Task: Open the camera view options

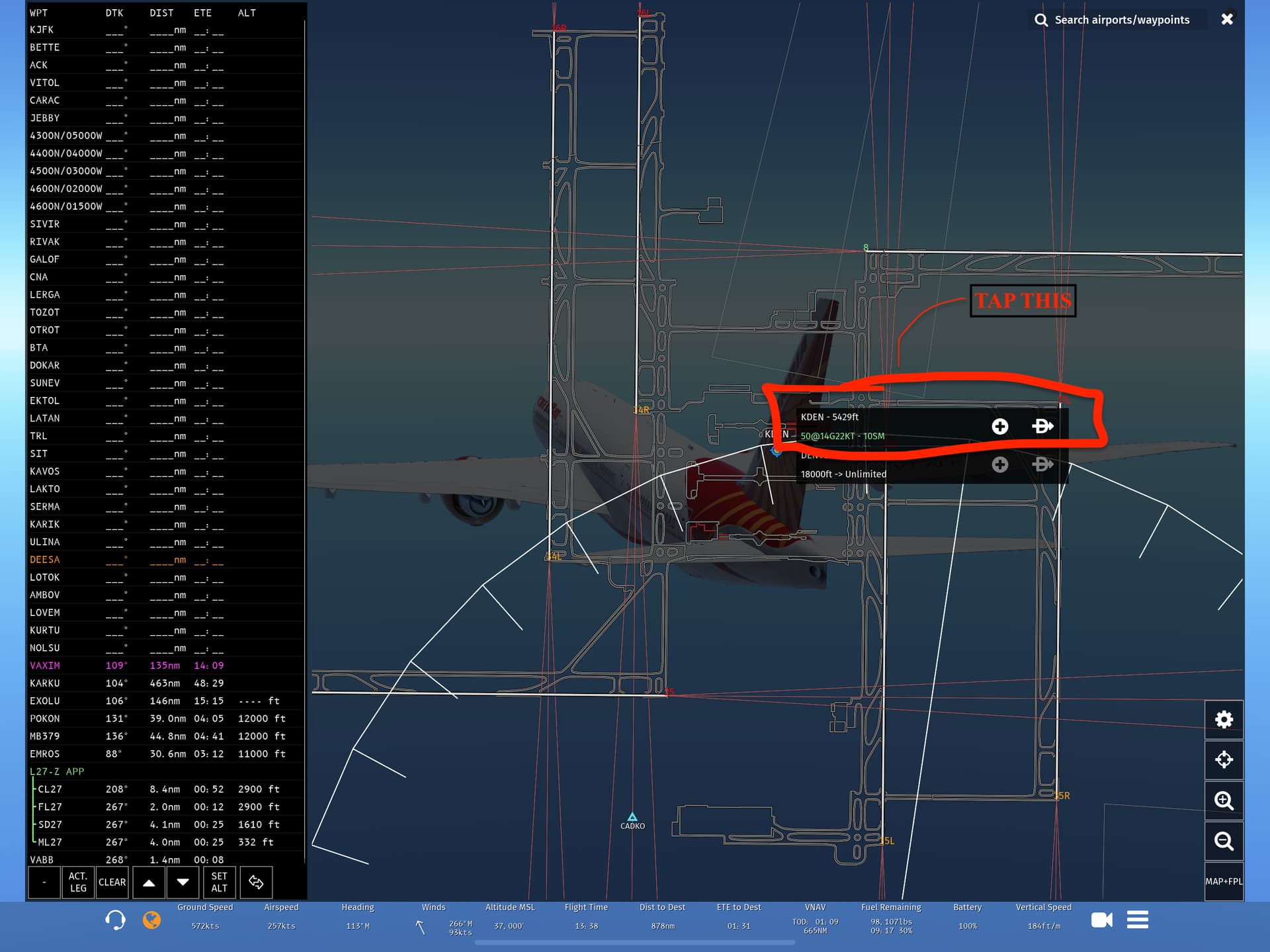Action: (1101, 920)
